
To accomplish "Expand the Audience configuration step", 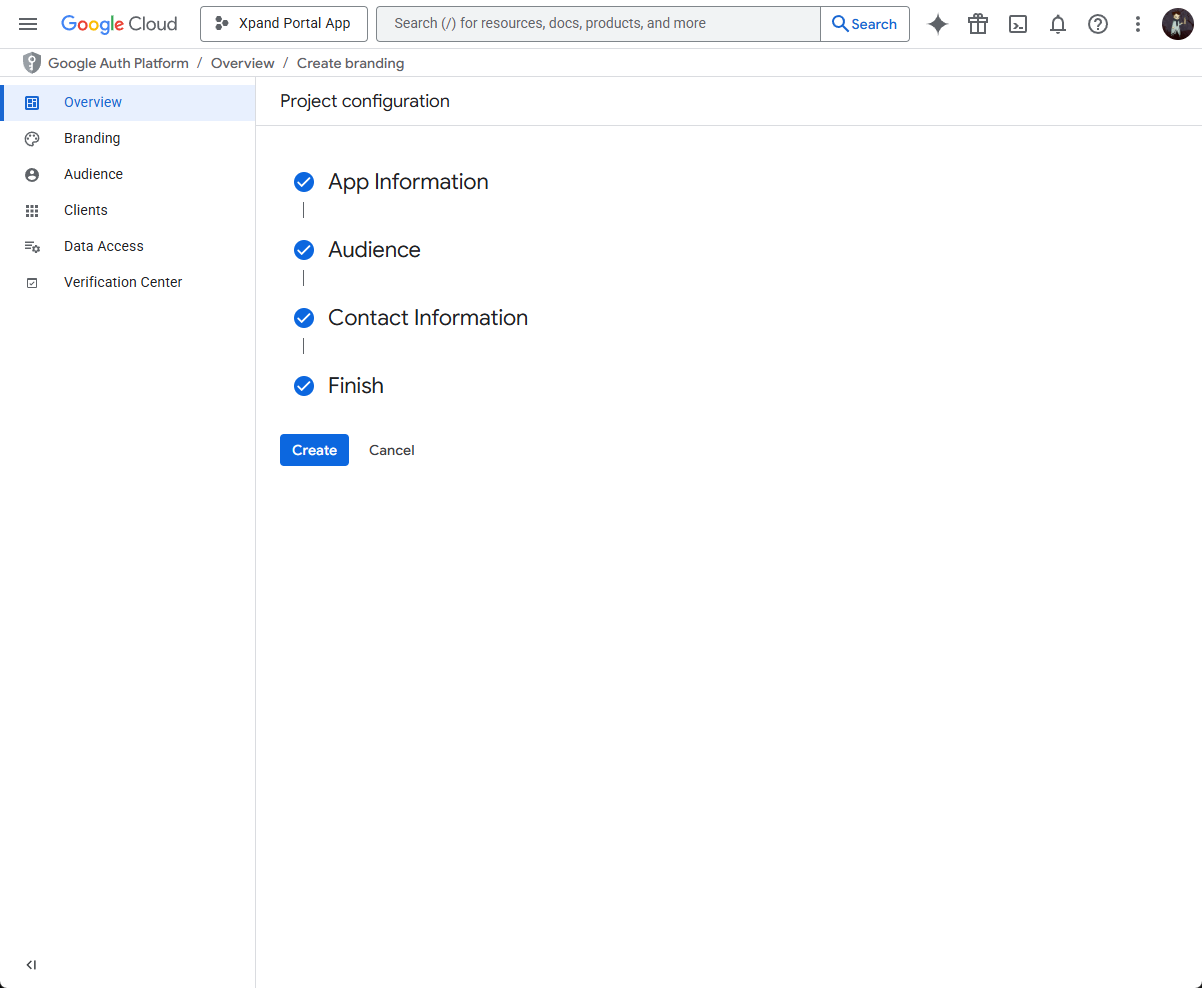I will pos(374,250).
